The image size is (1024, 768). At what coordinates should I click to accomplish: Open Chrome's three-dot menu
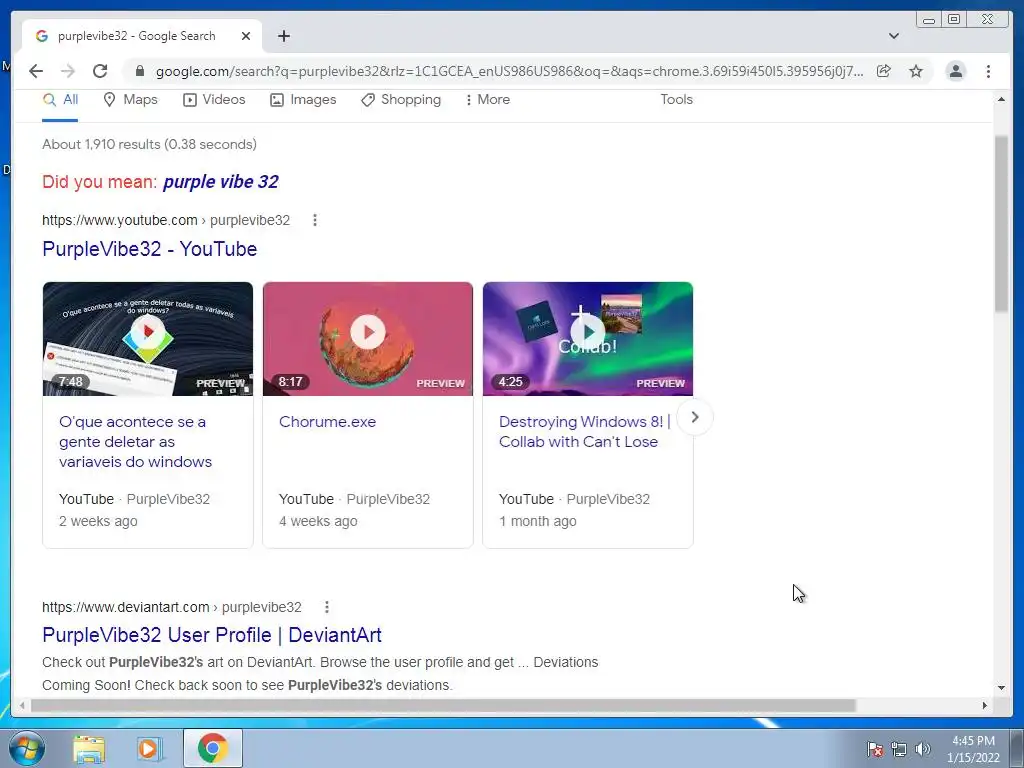[x=988, y=71]
